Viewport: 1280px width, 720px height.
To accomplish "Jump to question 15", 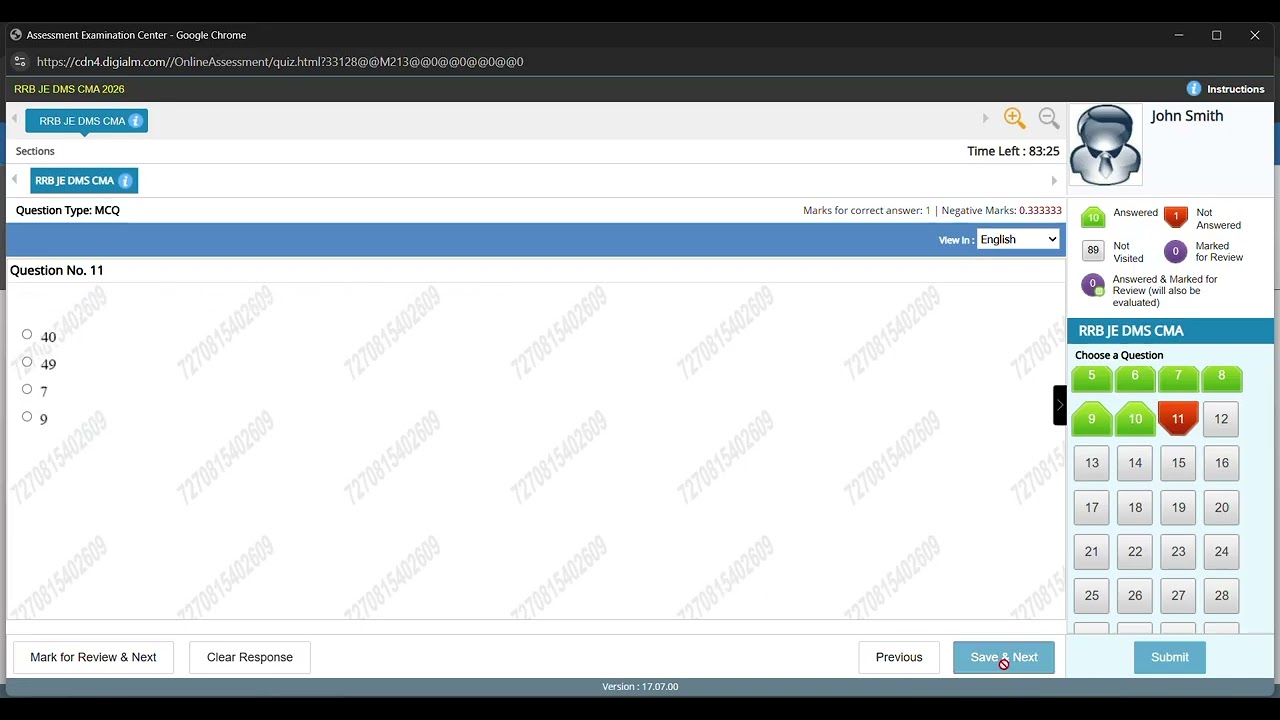I will click(1178, 463).
